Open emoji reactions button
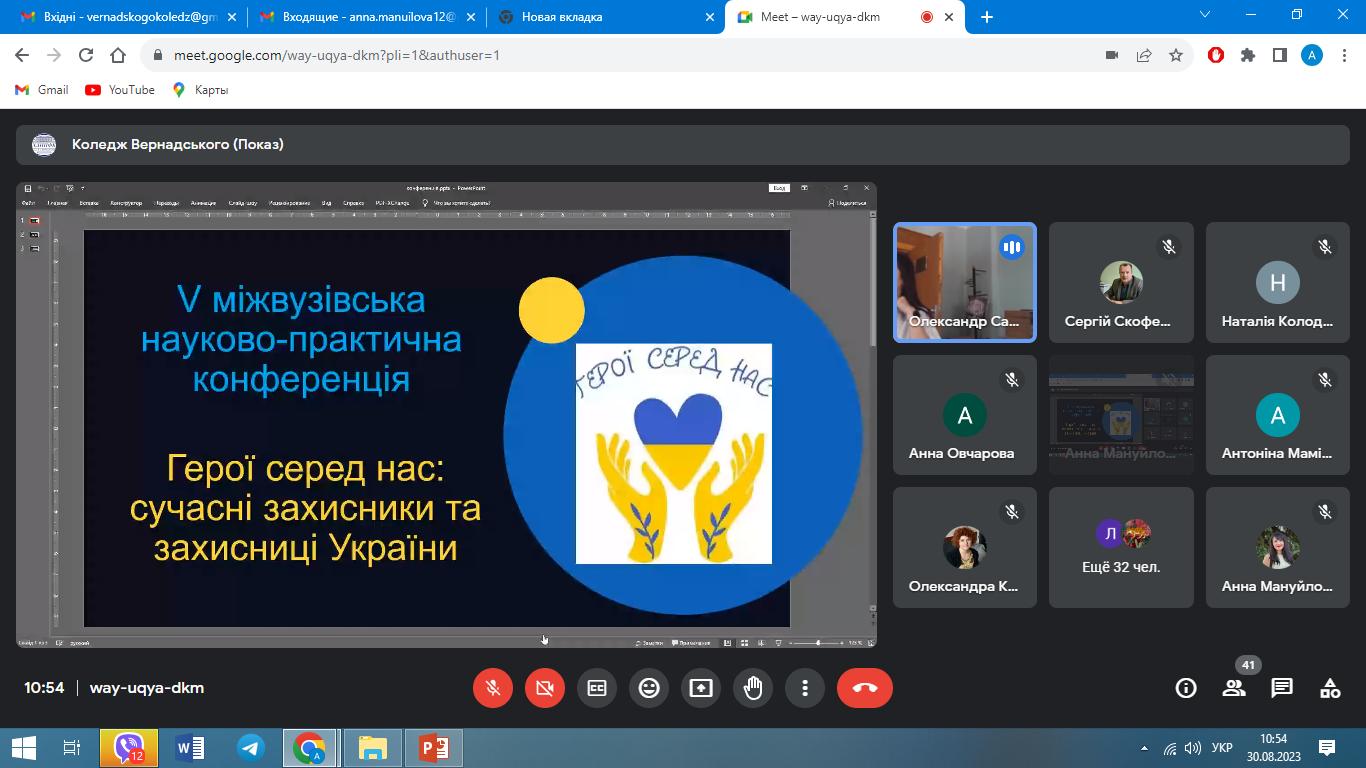The image size is (1366, 768). click(x=649, y=688)
